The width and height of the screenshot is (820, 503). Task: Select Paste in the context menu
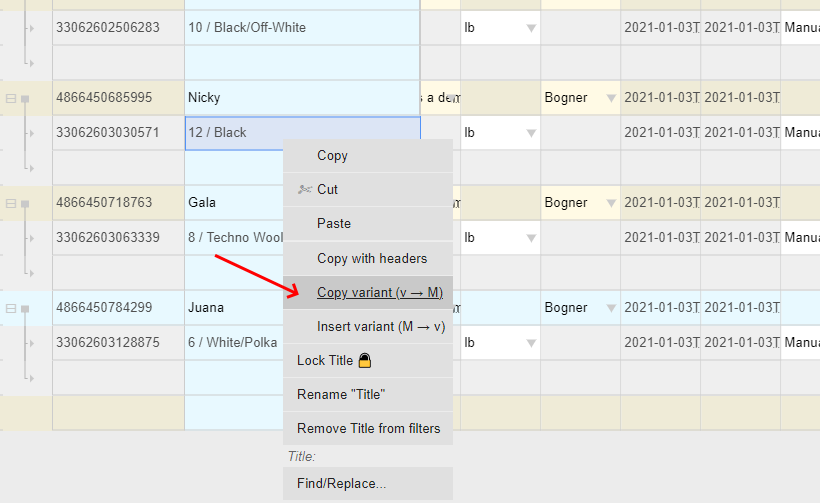coord(333,224)
